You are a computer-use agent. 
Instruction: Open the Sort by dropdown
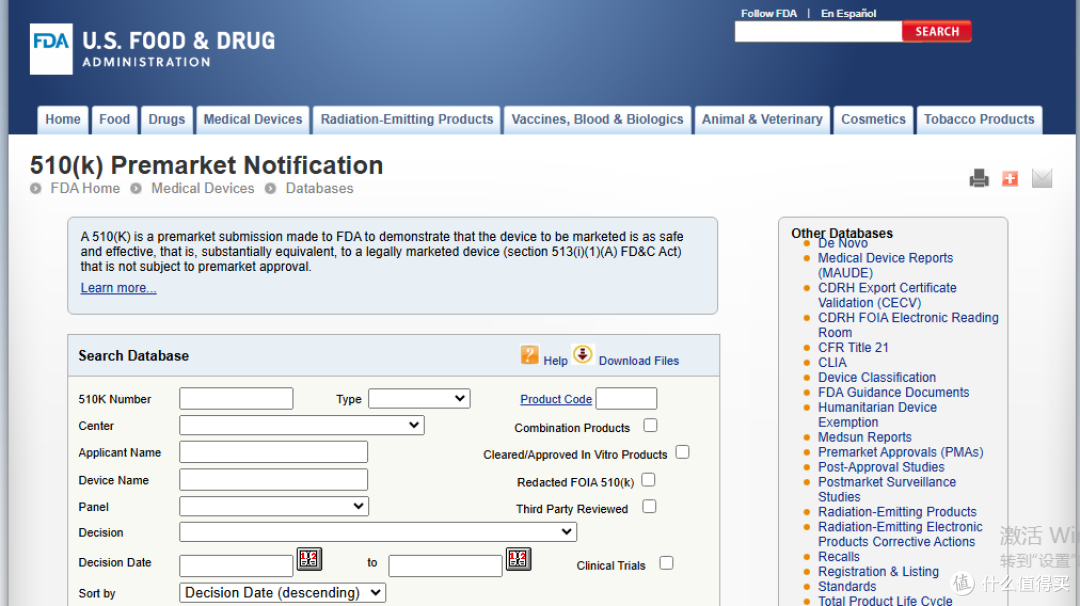[282, 593]
